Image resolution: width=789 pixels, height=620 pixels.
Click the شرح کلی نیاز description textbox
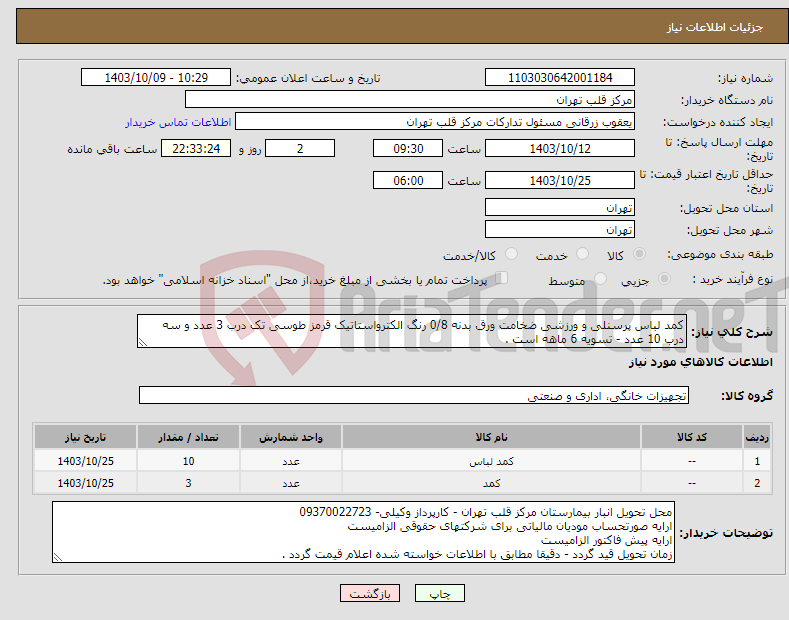point(412,331)
